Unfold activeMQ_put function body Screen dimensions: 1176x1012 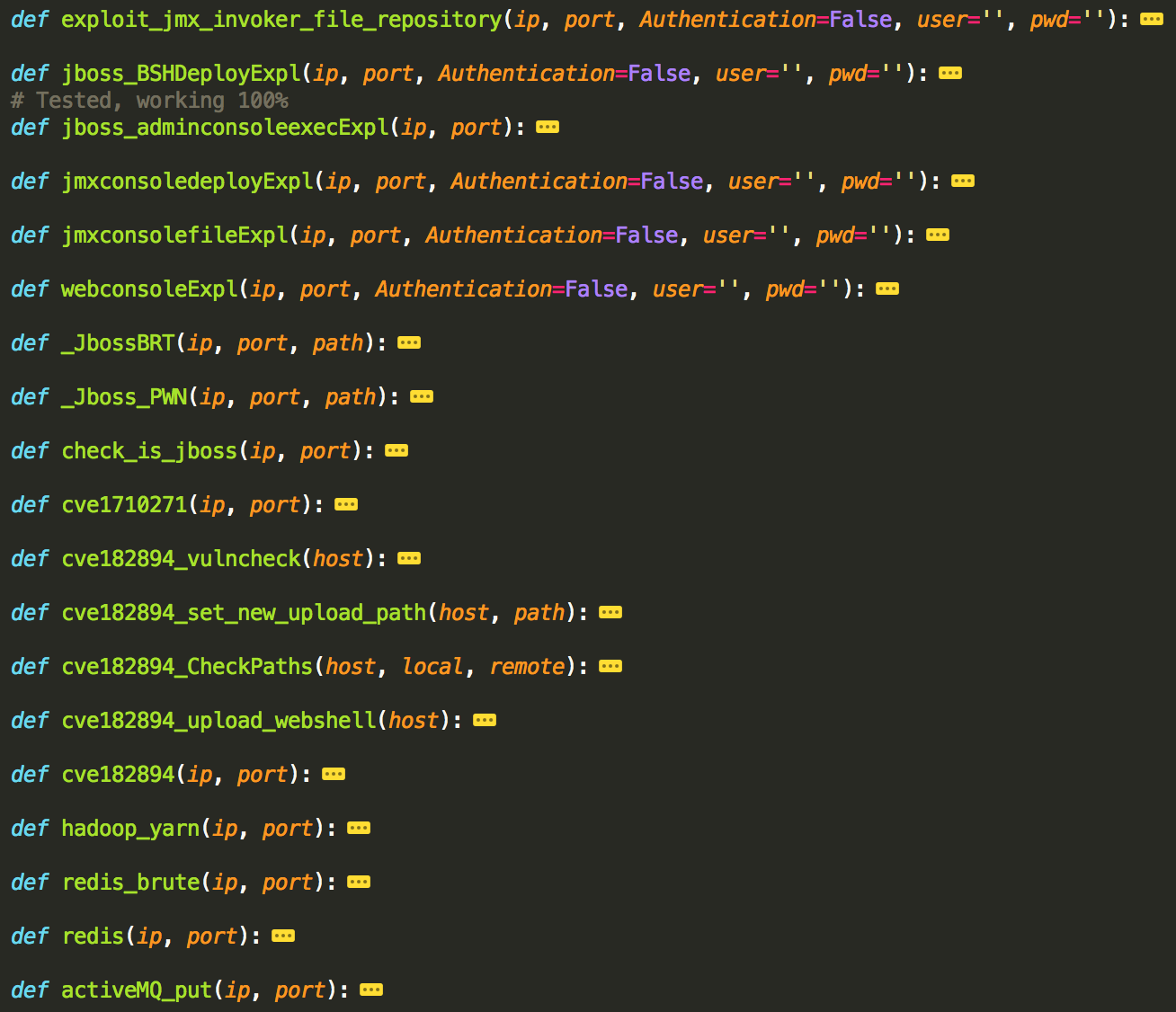(370, 990)
